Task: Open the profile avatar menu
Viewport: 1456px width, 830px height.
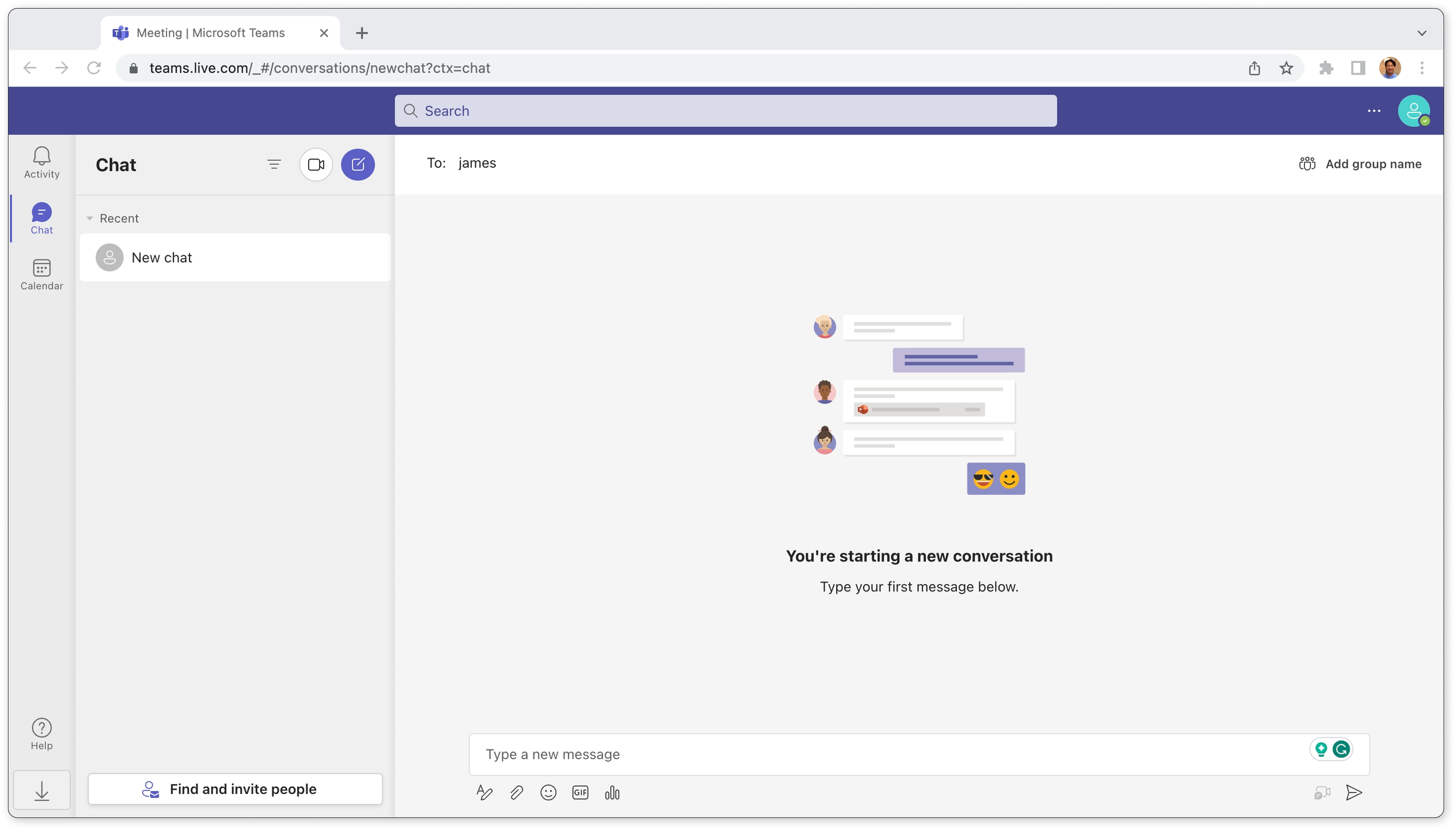Action: coord(1413,111)
